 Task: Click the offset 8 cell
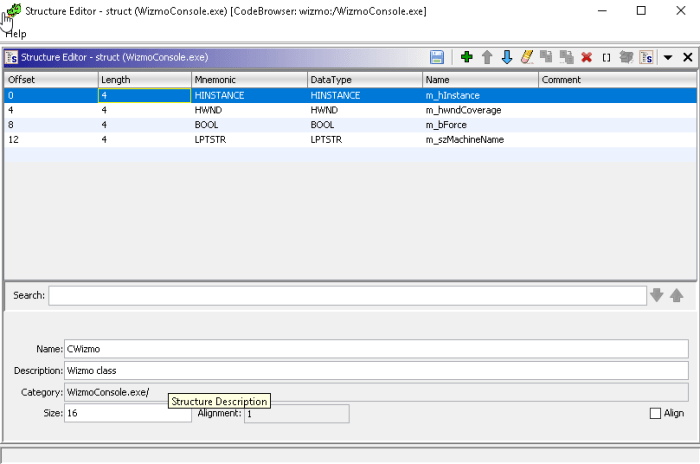[x=51, y=125]
